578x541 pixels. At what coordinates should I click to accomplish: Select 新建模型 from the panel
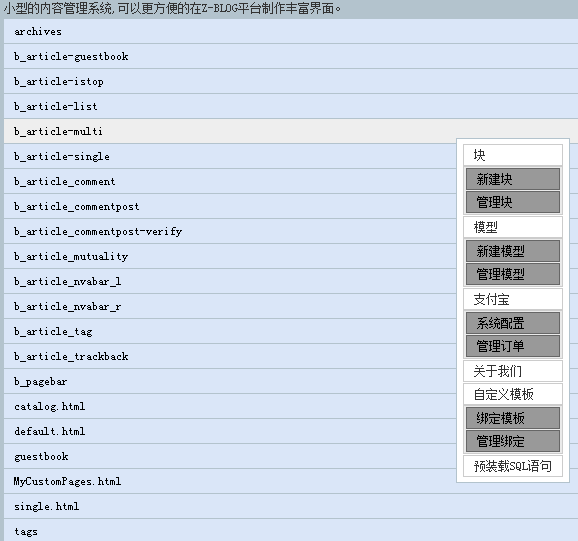[513, 251]
